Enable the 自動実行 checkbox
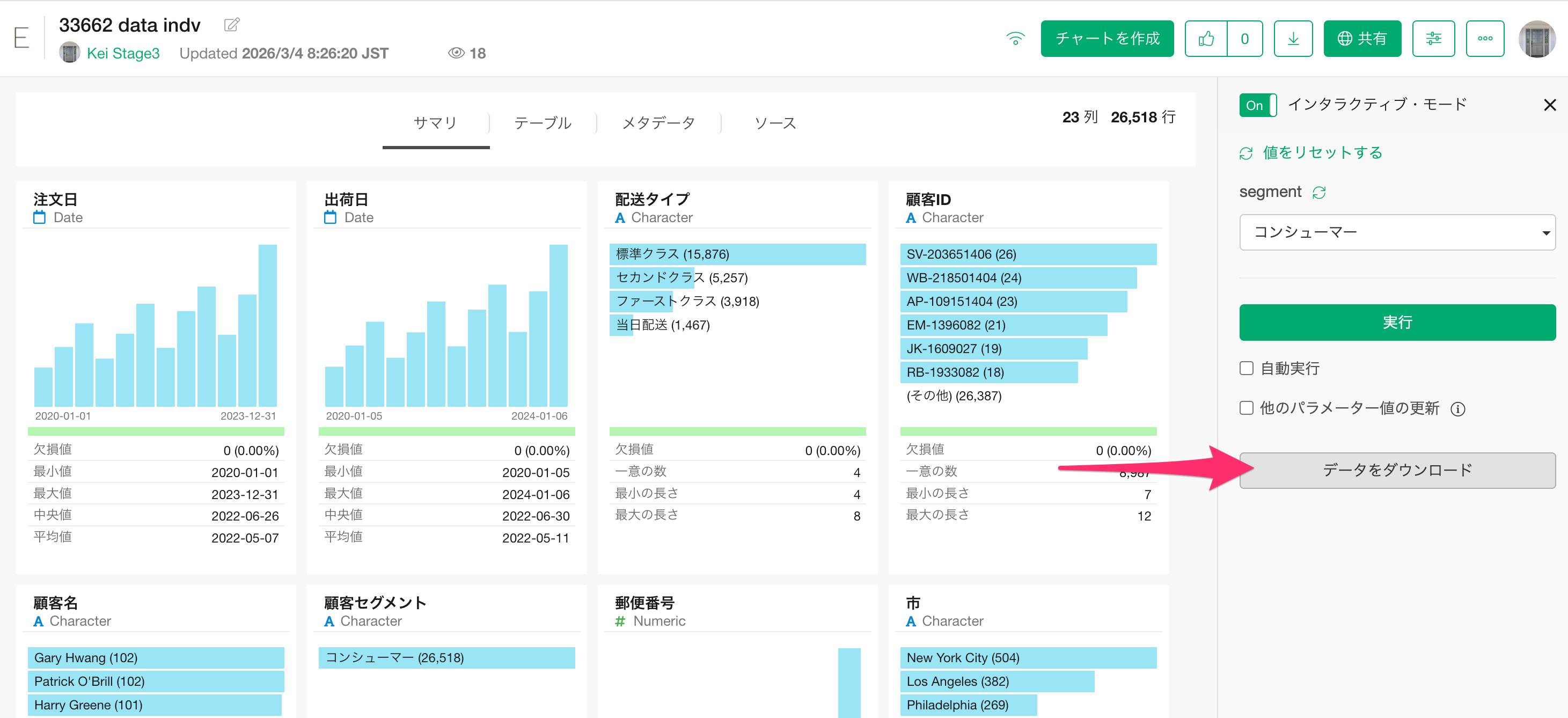Screen dimensions: 1568x718 tap(1247, 368)
